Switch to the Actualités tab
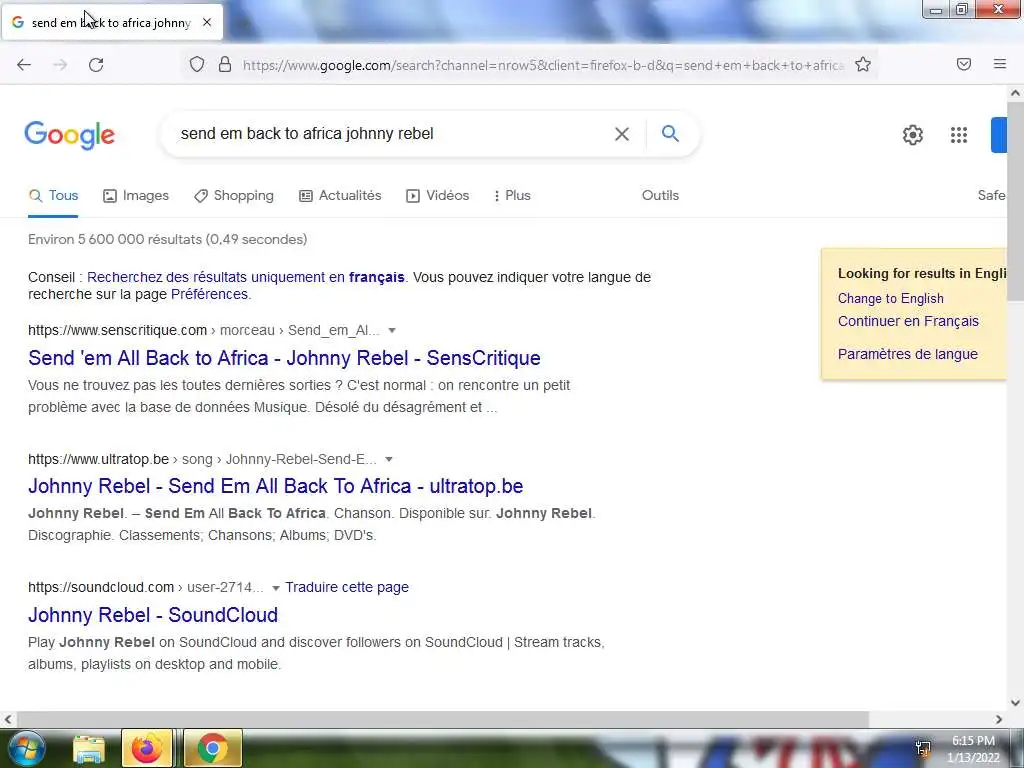 click(340, 195)
